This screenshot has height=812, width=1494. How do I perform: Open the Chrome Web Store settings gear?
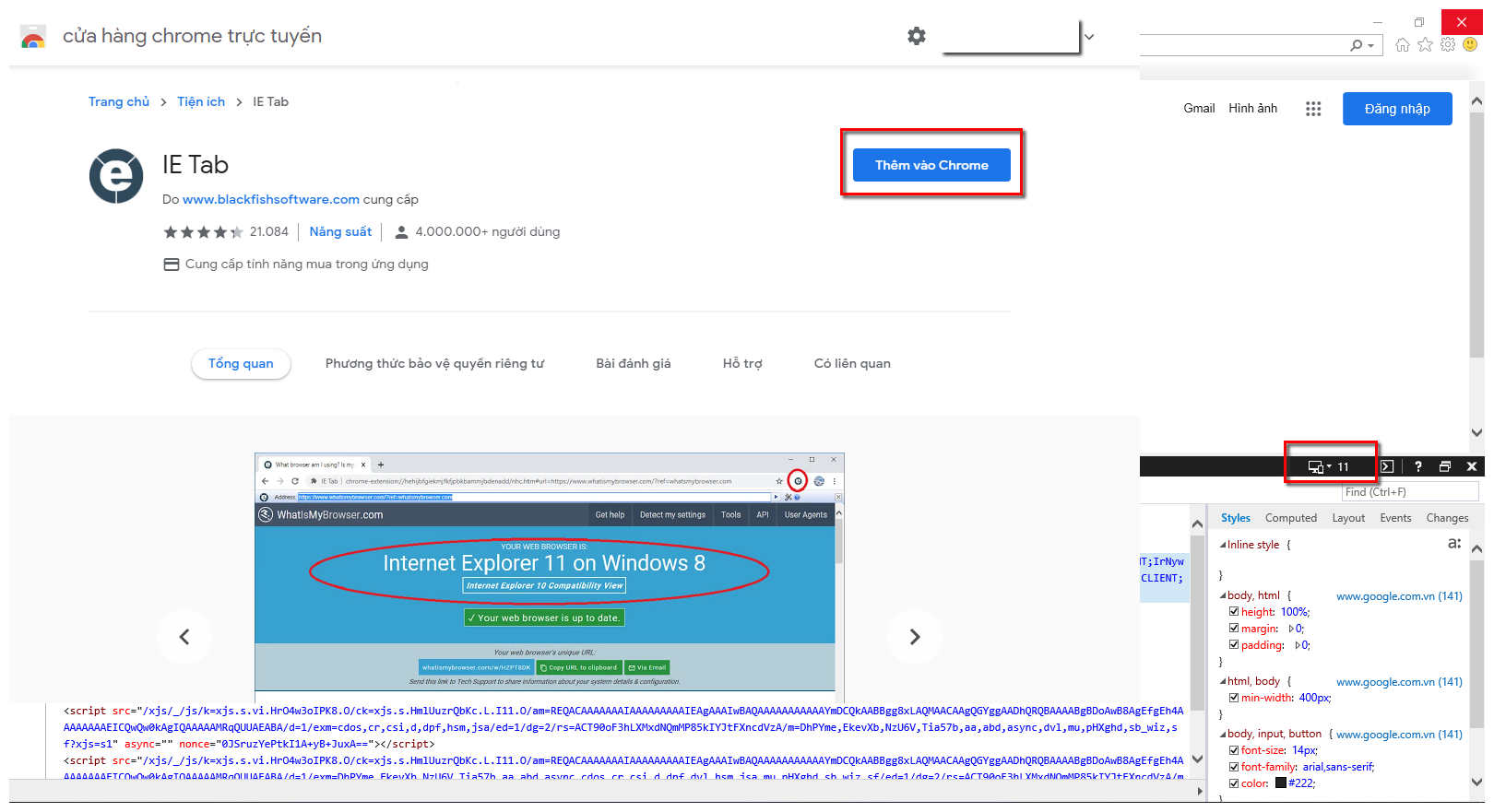(916, 36)
